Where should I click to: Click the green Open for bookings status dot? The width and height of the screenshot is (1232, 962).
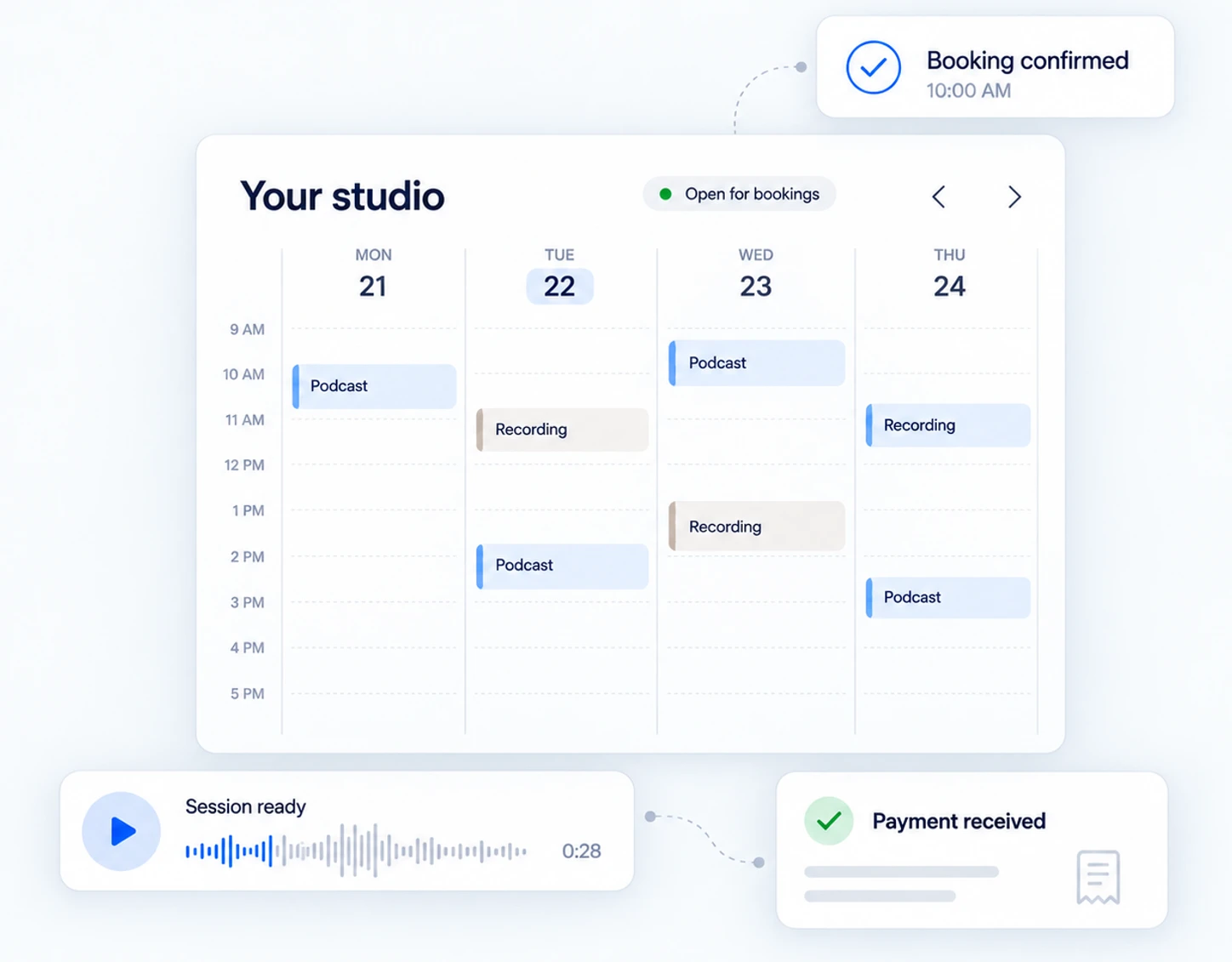click(666, 194)
